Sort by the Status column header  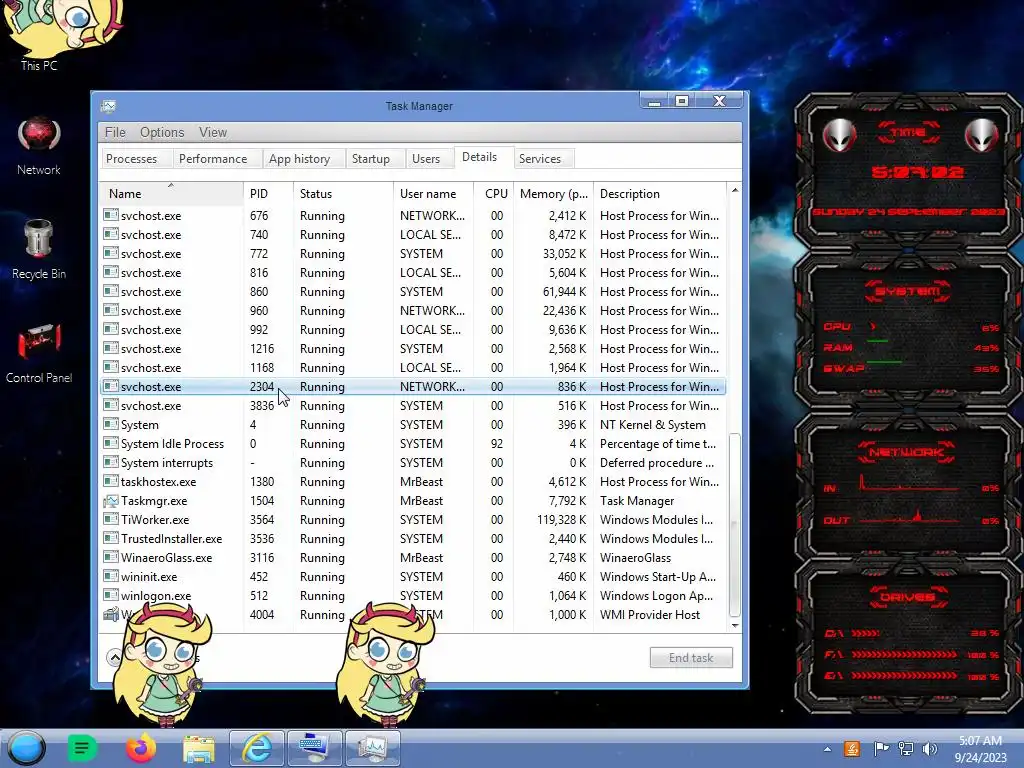(343, 193)
